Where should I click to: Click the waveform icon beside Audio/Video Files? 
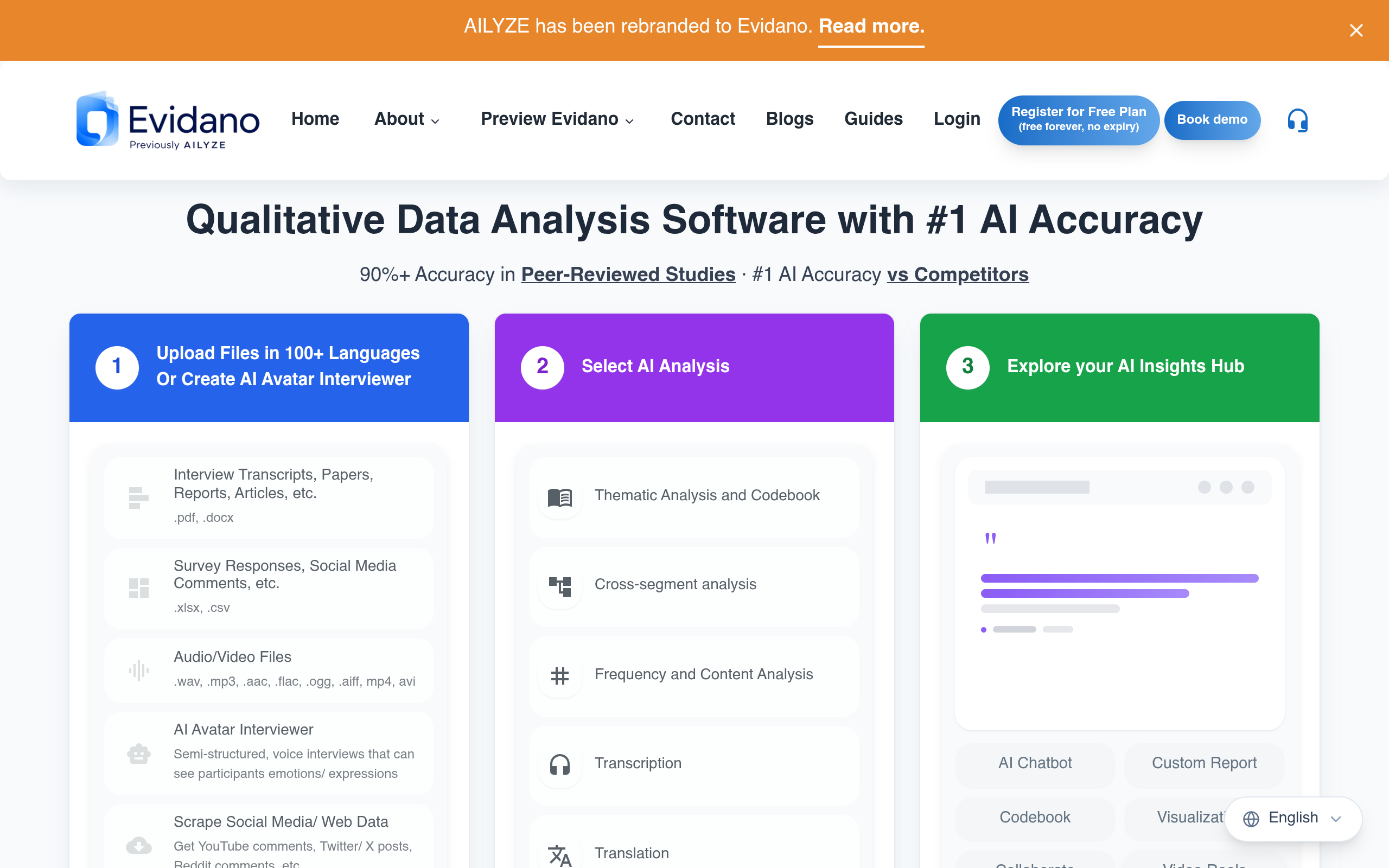[138, 670]
